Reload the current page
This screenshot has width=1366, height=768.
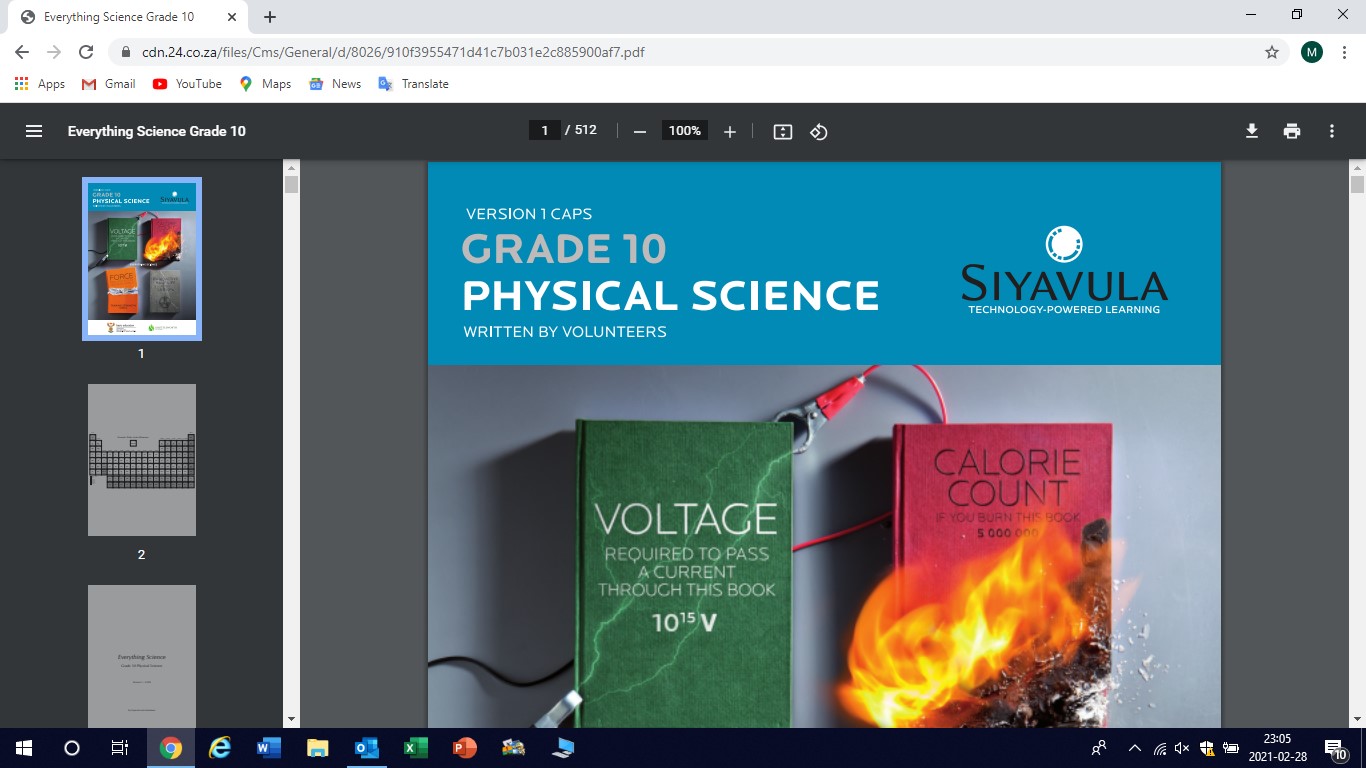pos(86,52)
